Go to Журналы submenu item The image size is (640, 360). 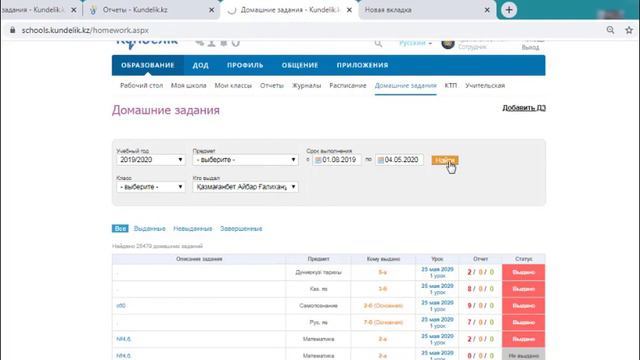(x=306, y=85)
